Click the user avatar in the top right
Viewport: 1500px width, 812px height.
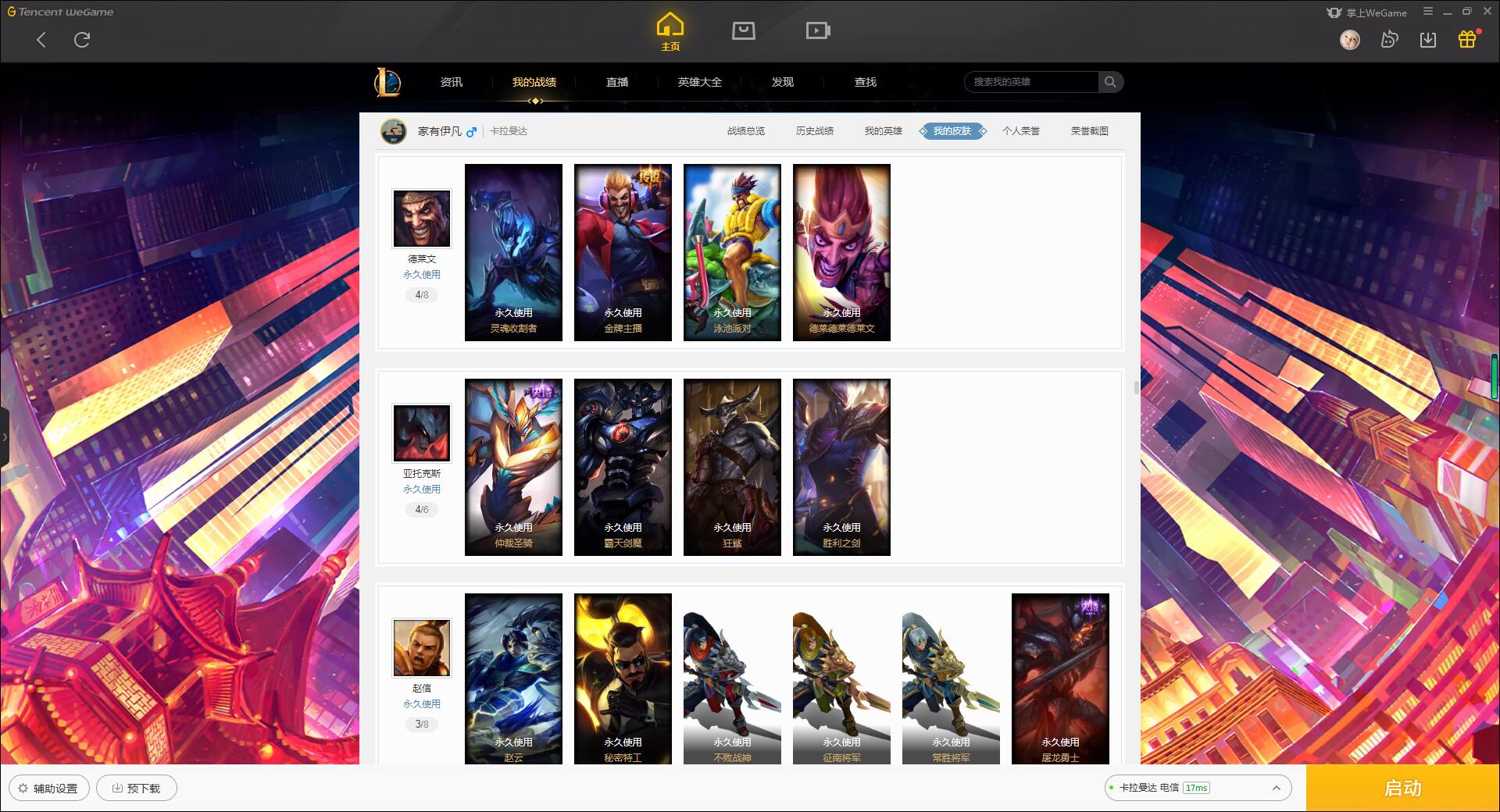[1349, 39]
